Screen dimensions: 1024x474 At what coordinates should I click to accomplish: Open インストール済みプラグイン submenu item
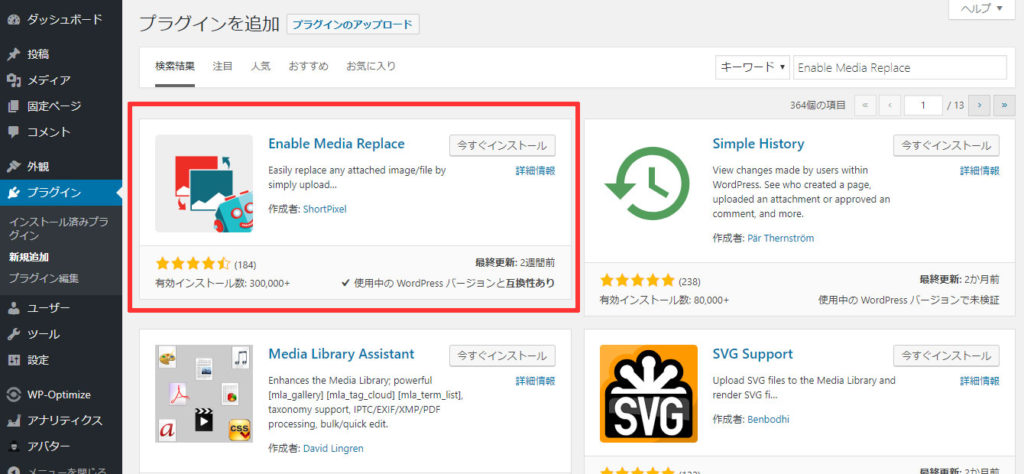click(58, 229)
